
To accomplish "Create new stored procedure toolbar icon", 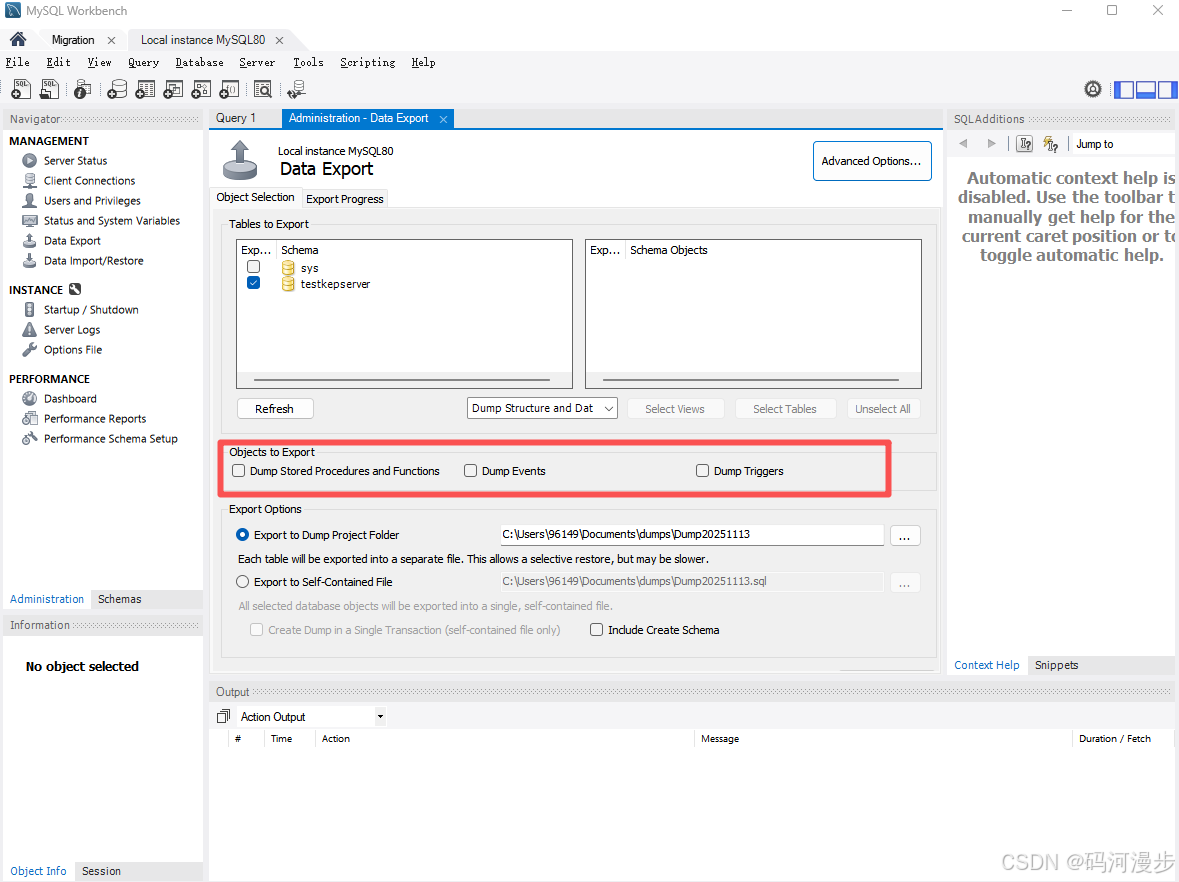I will pos(201,89).
